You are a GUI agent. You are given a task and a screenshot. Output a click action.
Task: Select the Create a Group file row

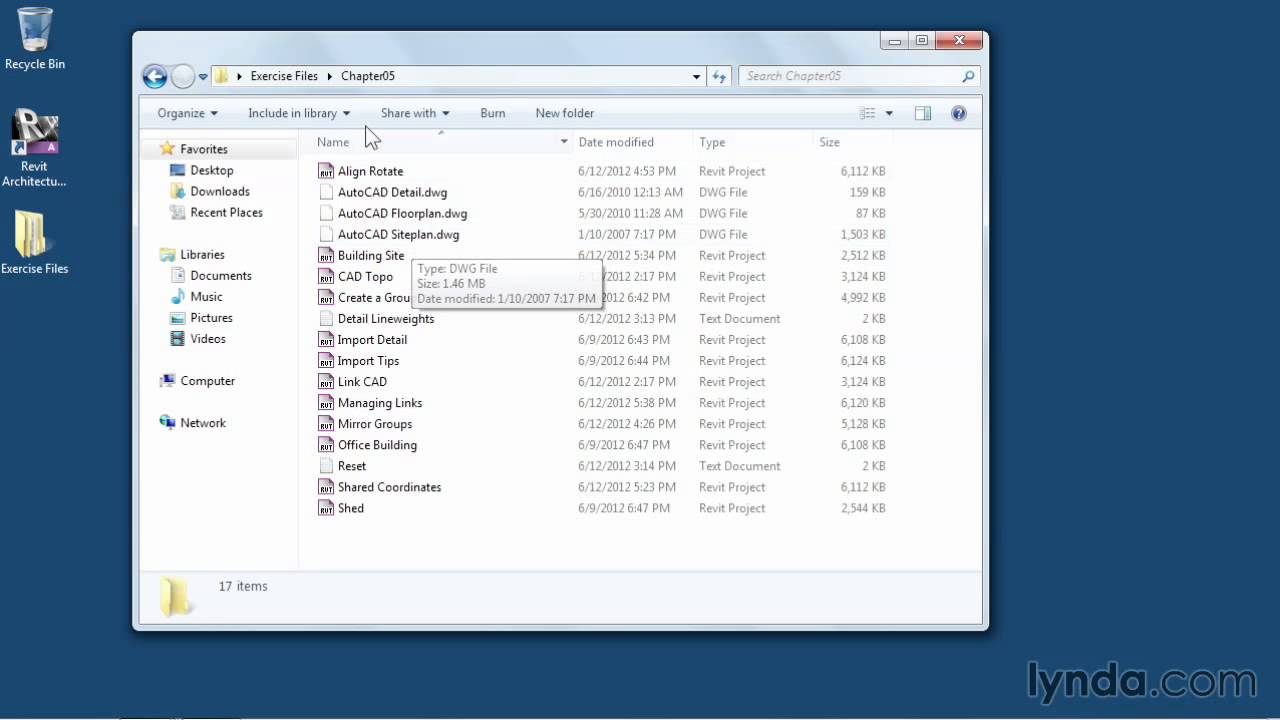(x=602, y=297)
